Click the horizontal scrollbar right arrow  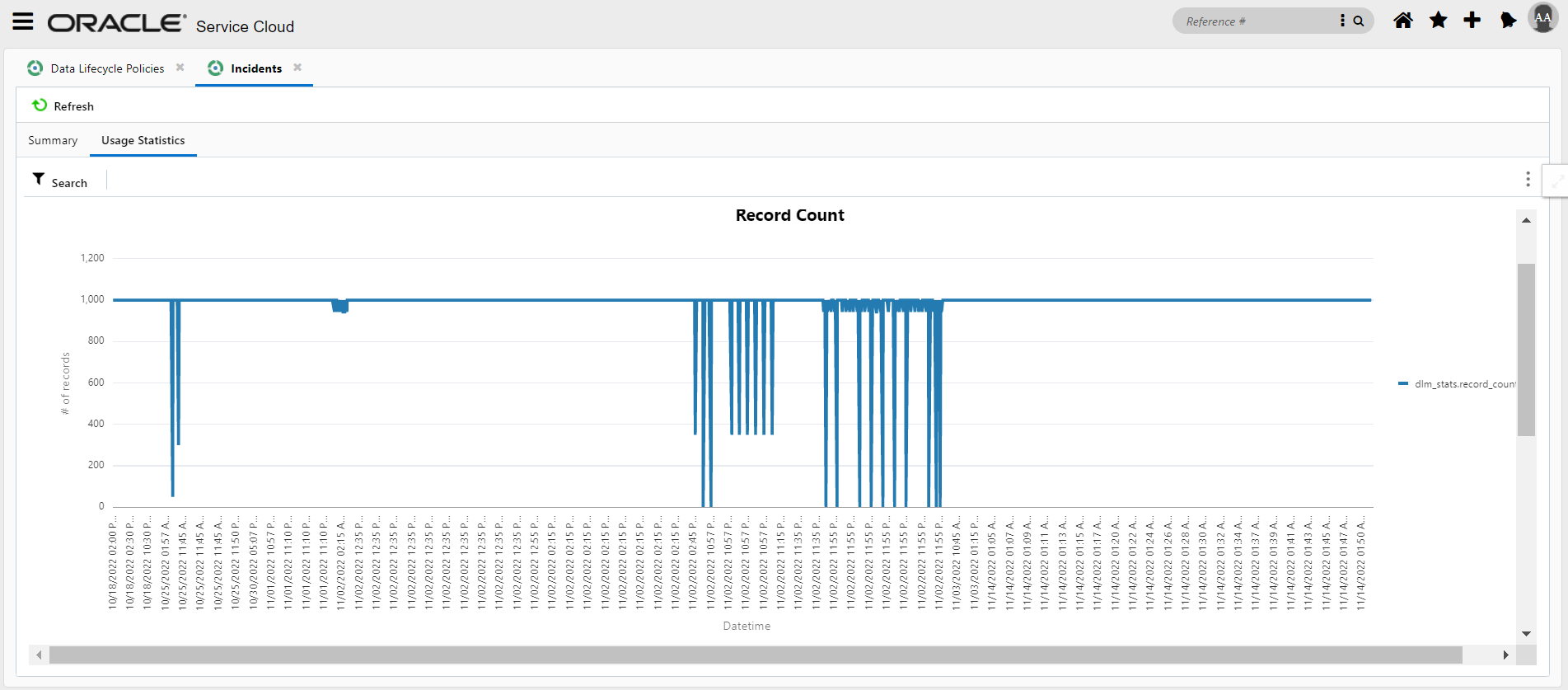(1505, 655)
